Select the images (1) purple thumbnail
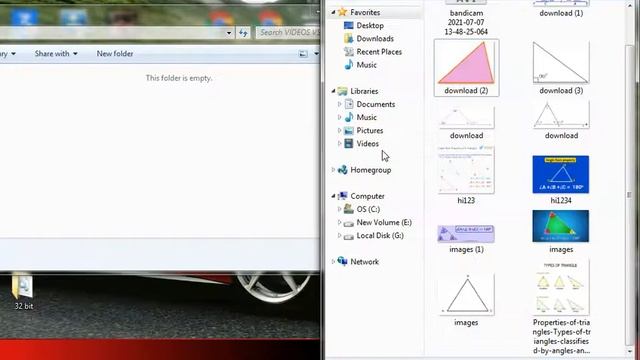 [x=466, y=233]
